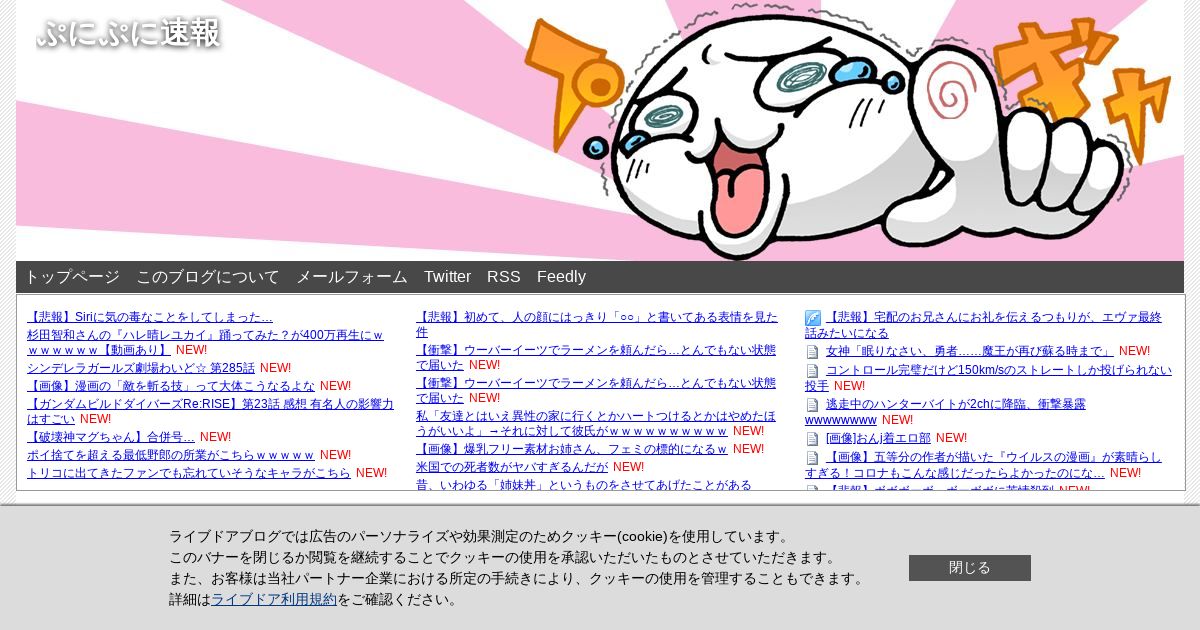Open シンデレラガールズ劇場わいど☆ 第285話
The image size is (1200, 630).
click(x=141, y=368)
